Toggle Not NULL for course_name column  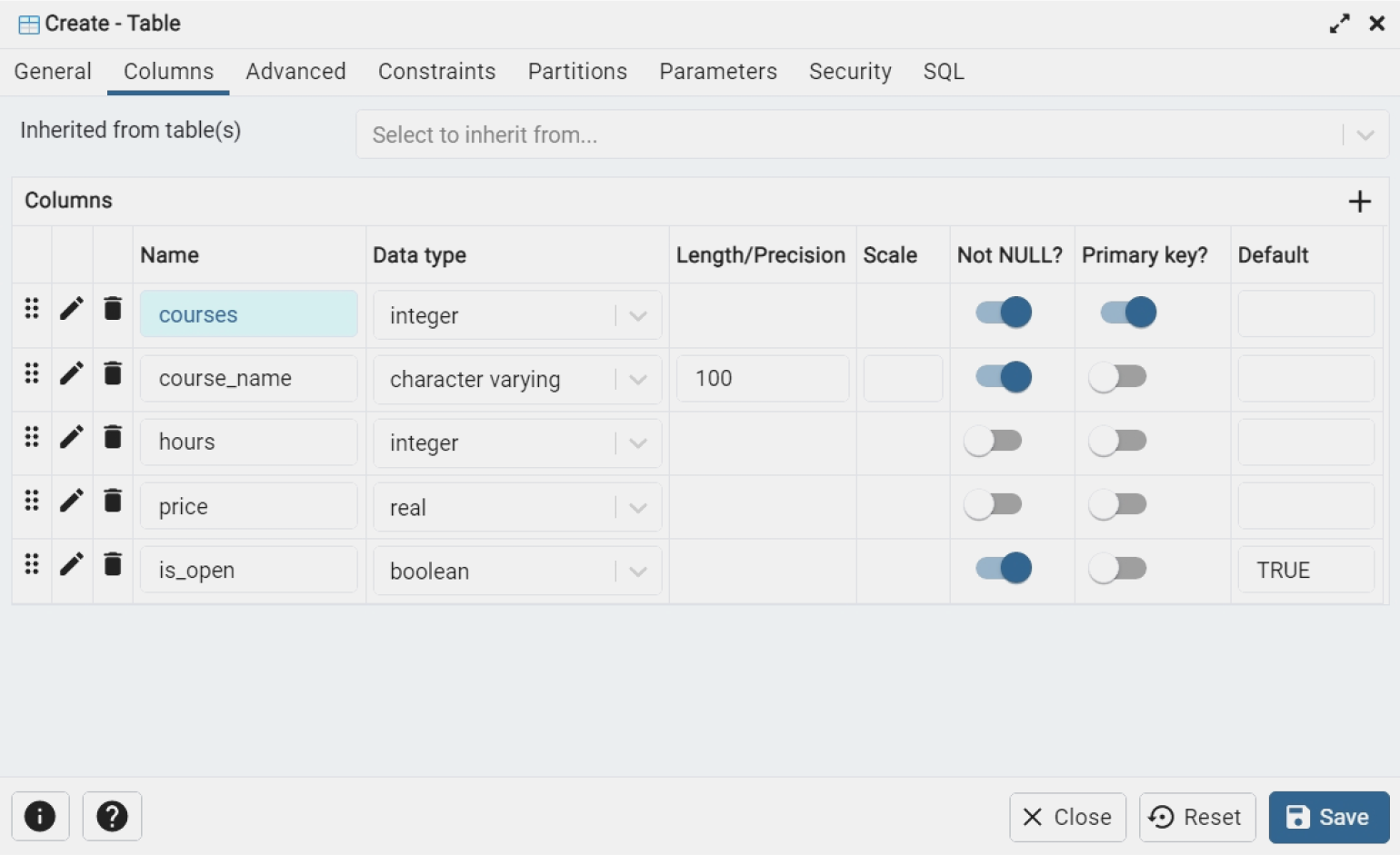coord(1004,376)
